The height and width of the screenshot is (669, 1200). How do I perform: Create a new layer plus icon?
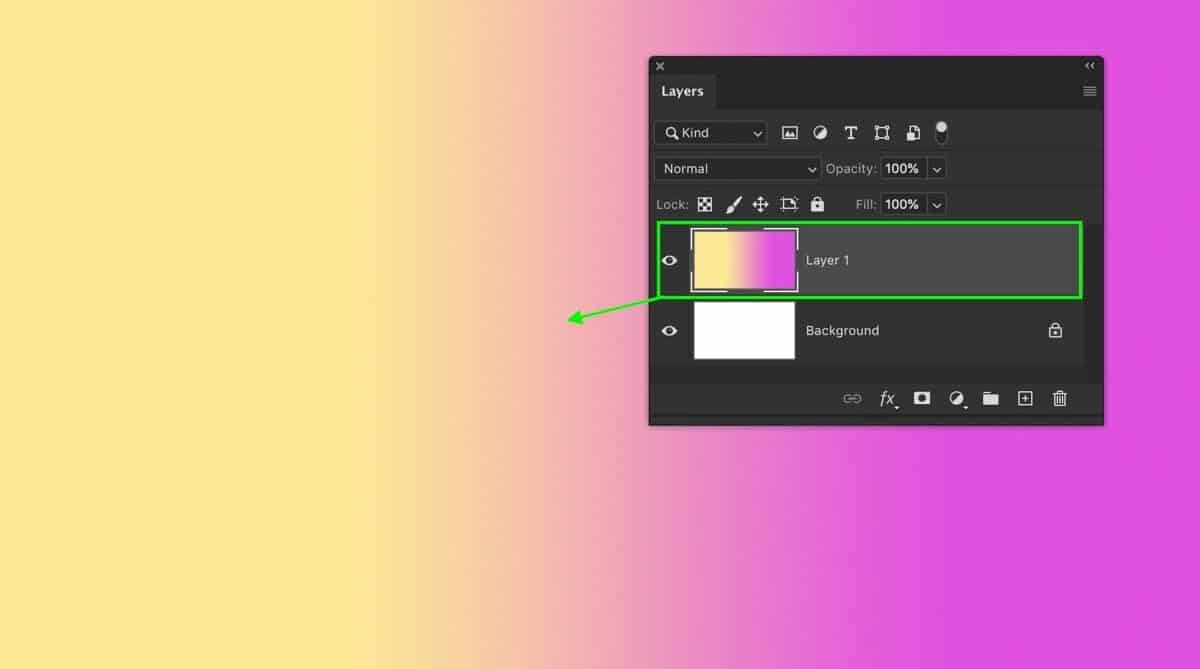[x=1025, y=398]
